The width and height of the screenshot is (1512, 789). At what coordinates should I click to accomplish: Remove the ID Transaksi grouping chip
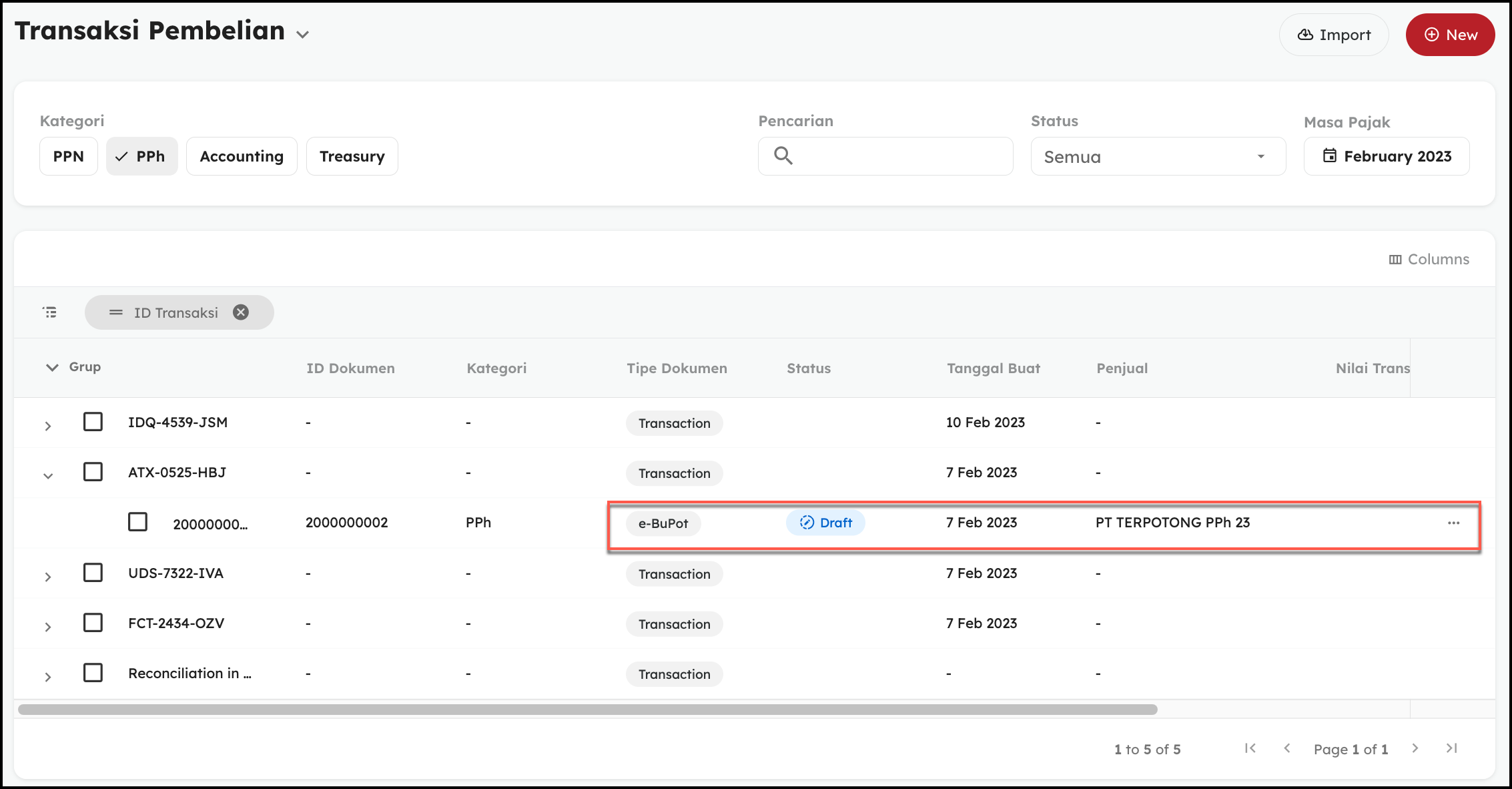[x=241, y=312]
